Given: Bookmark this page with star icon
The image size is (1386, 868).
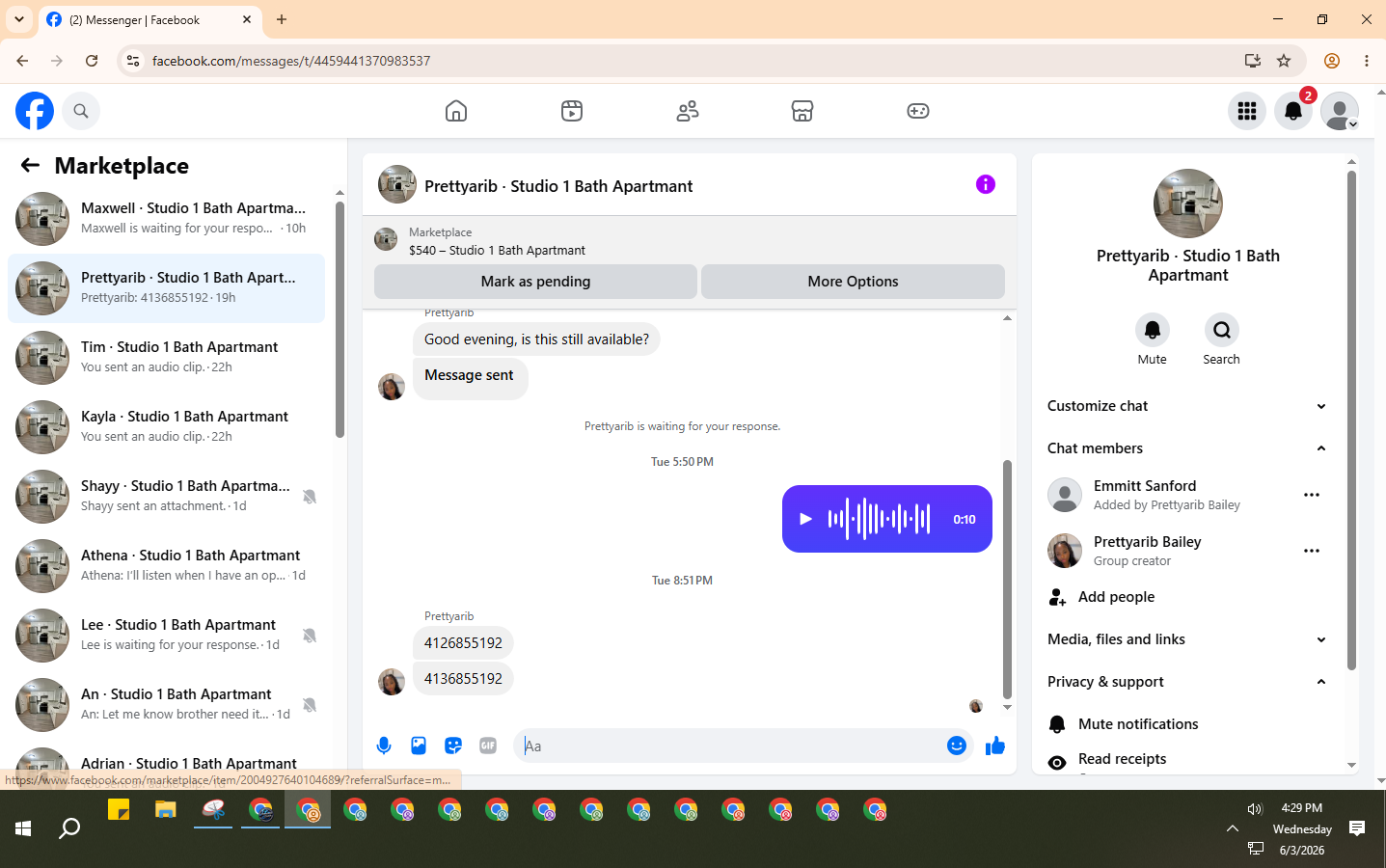Looking at the screenshot, I should [1284, 61].
